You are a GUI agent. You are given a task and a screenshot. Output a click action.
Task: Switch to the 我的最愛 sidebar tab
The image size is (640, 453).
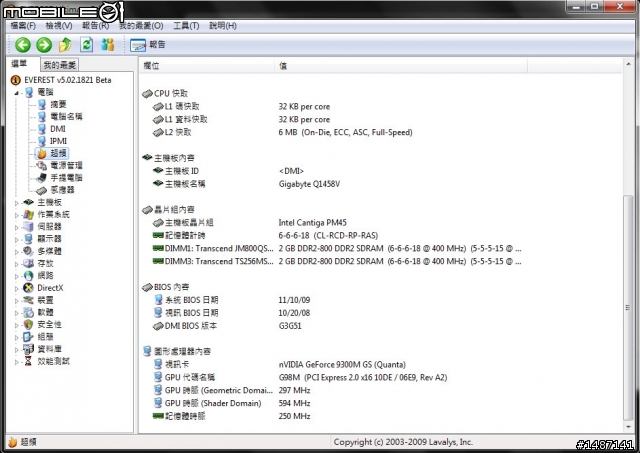click(x=60, y=64)
